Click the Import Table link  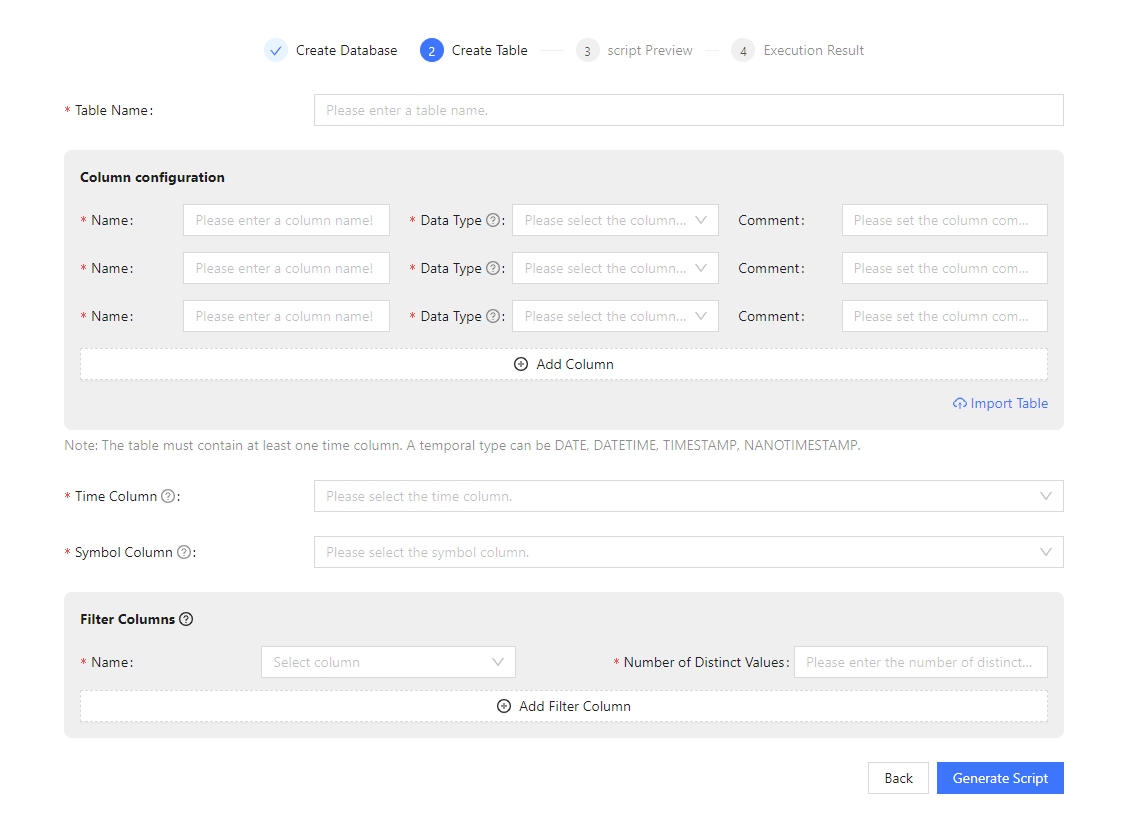(1001, 404)
